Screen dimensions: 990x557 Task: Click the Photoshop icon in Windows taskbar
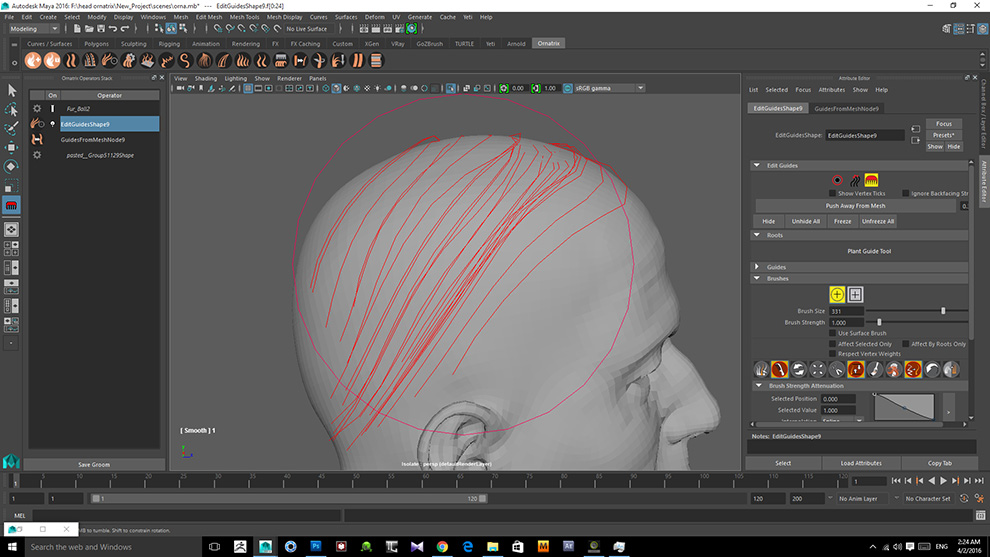click(x=316, y=546)
